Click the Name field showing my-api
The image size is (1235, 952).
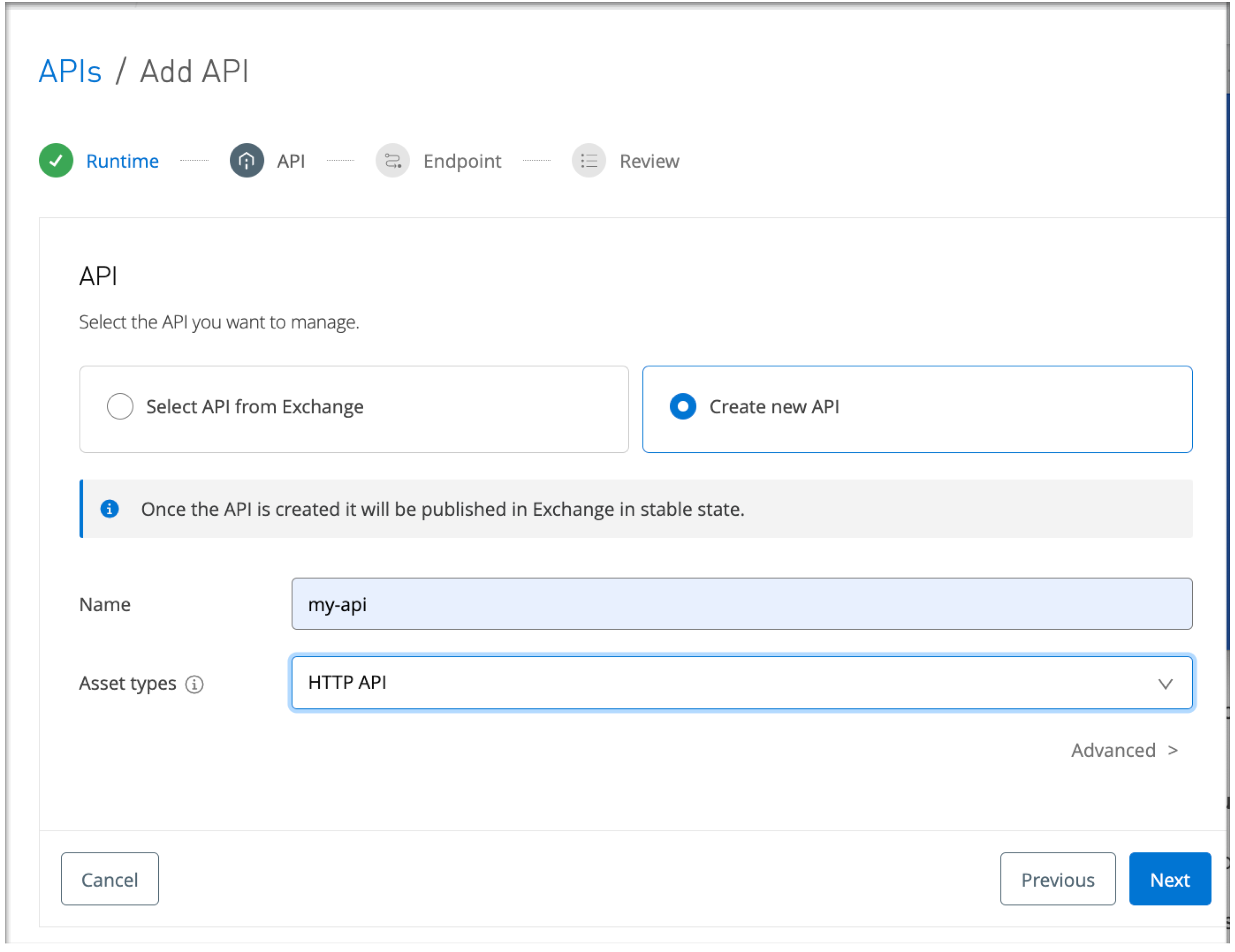(741, 603)
